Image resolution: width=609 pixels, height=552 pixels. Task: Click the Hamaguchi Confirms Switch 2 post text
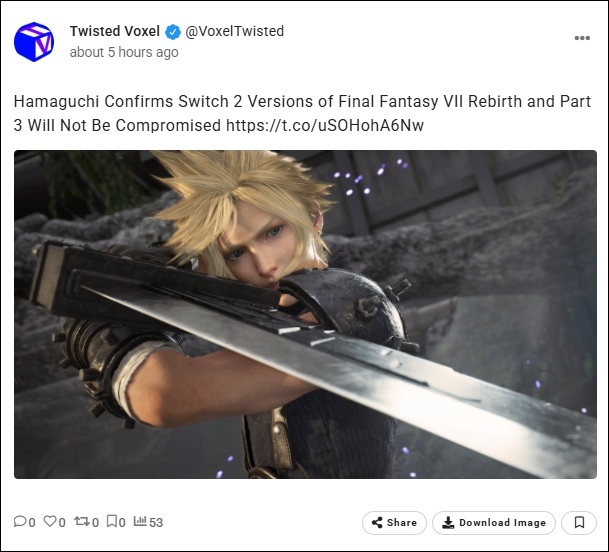click(302, 113)
